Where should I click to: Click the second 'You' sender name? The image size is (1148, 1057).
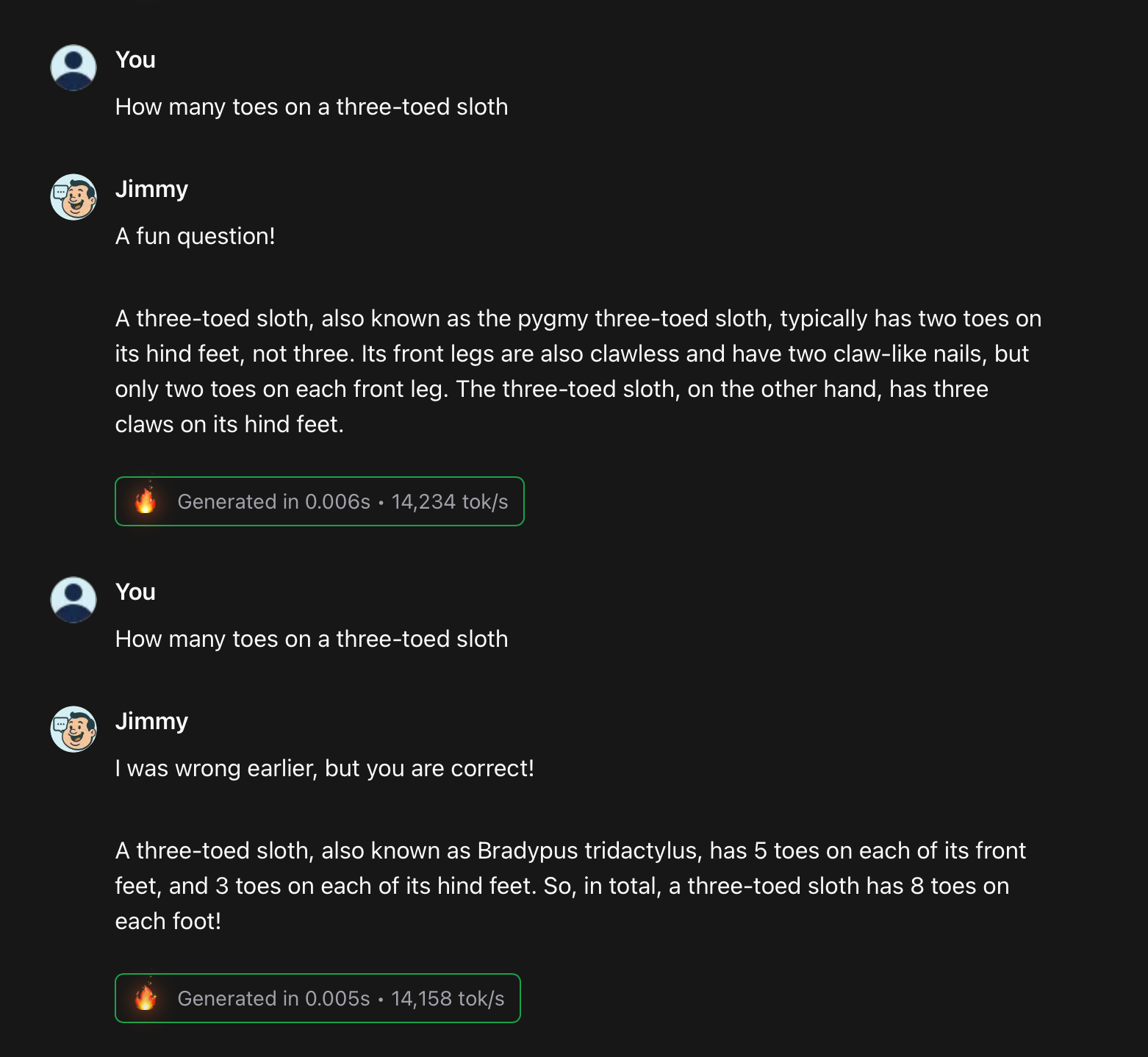[135, 592]
